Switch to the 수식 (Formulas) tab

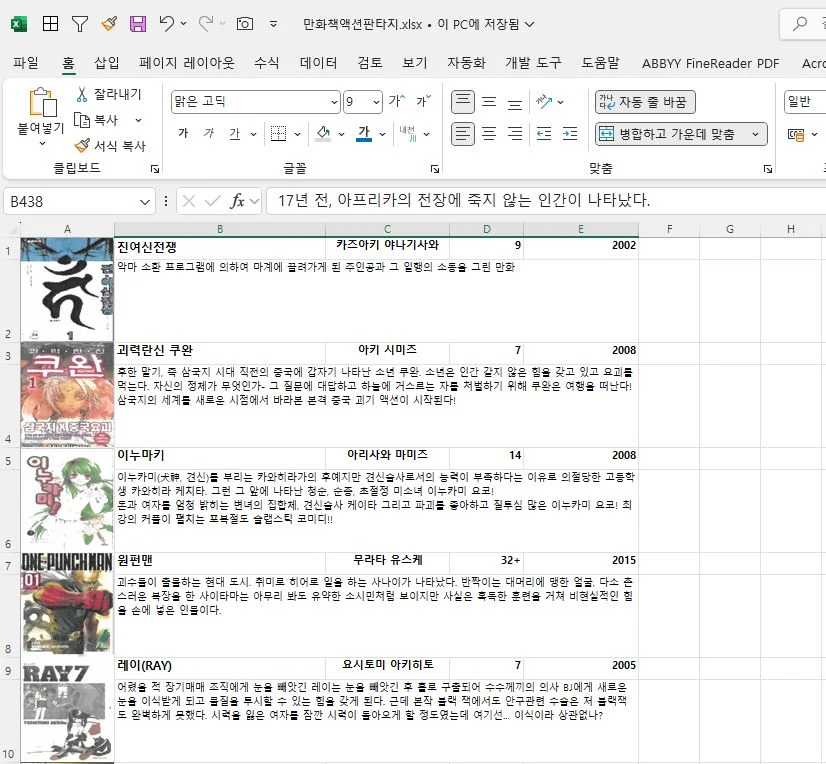pos(267,63)
